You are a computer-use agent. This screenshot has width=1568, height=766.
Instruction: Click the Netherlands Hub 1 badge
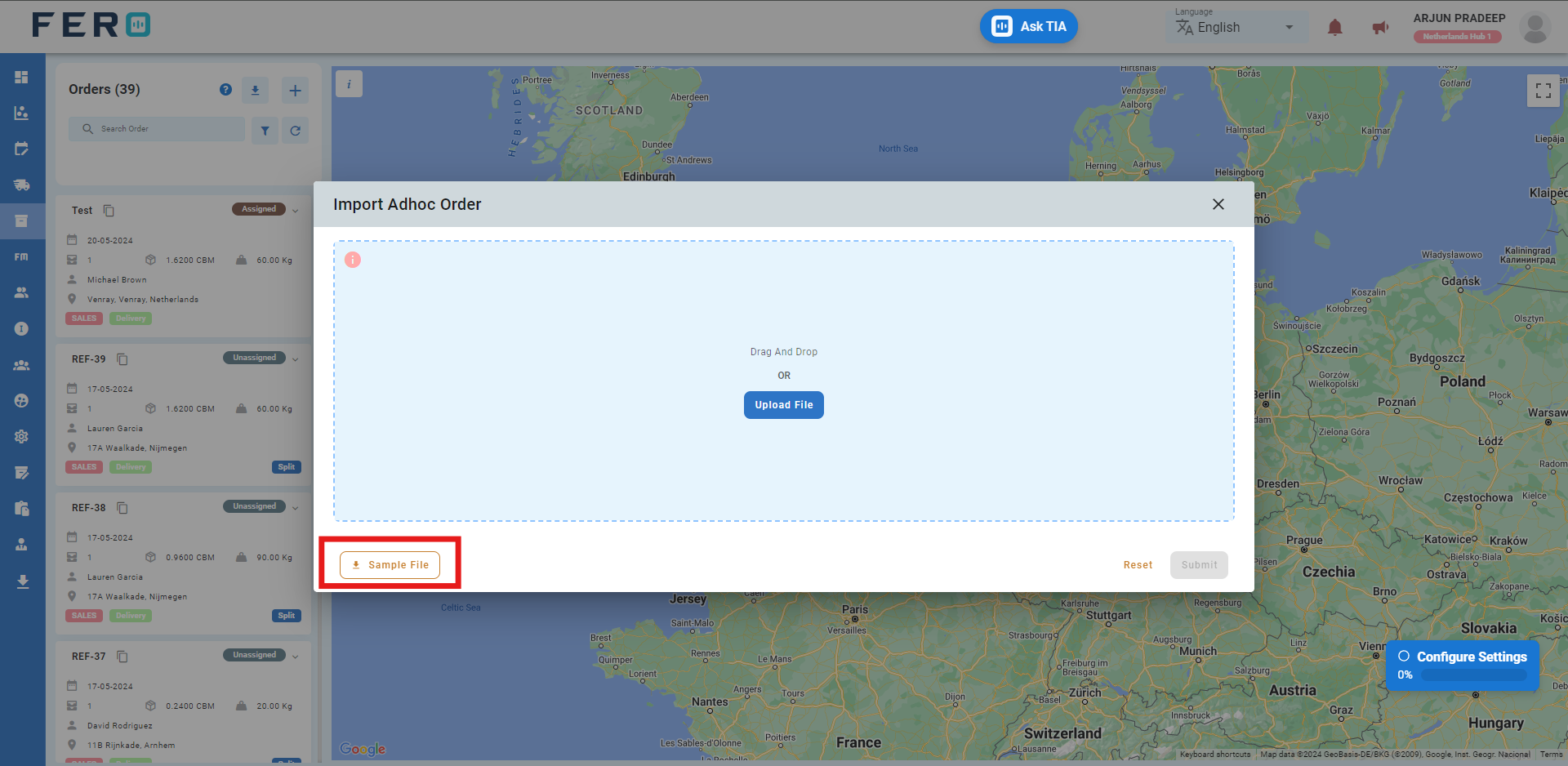pos(1458,37)
